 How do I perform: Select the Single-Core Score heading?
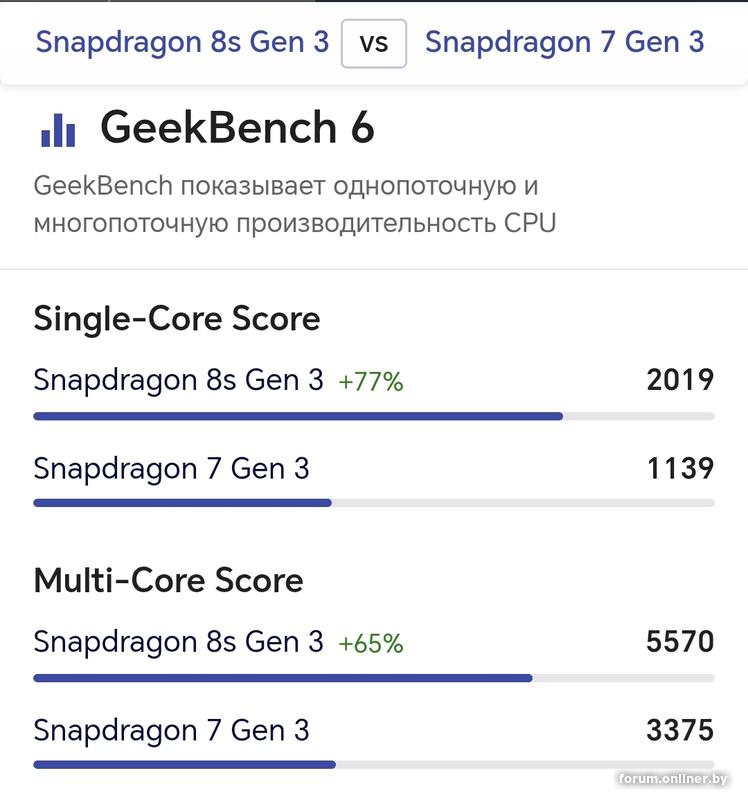coord(177,318)
